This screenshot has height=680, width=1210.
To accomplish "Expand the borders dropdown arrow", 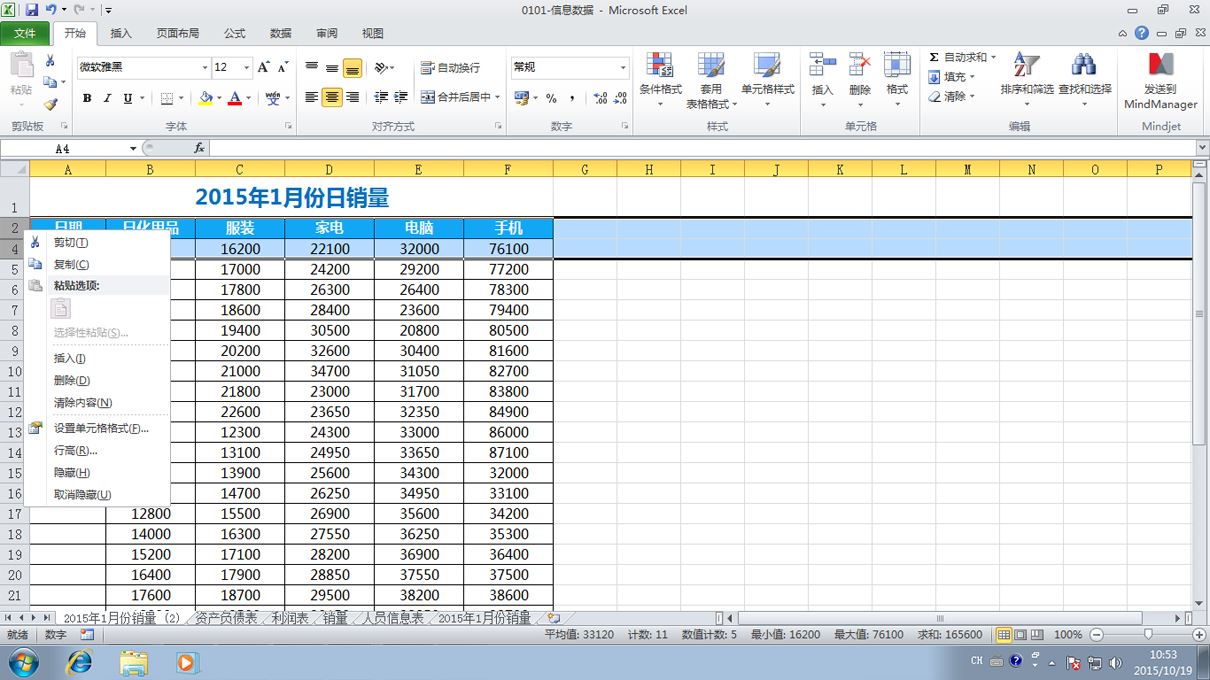I will click(180, 98).
